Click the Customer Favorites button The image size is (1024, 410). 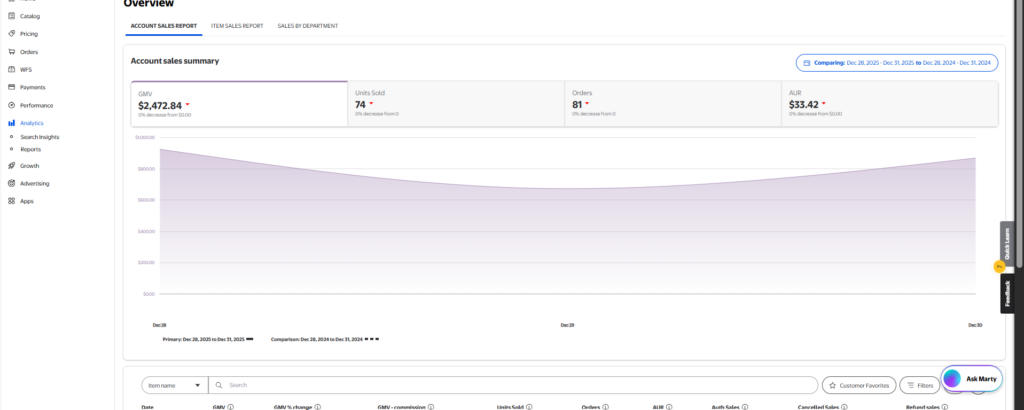click(859, 386)
